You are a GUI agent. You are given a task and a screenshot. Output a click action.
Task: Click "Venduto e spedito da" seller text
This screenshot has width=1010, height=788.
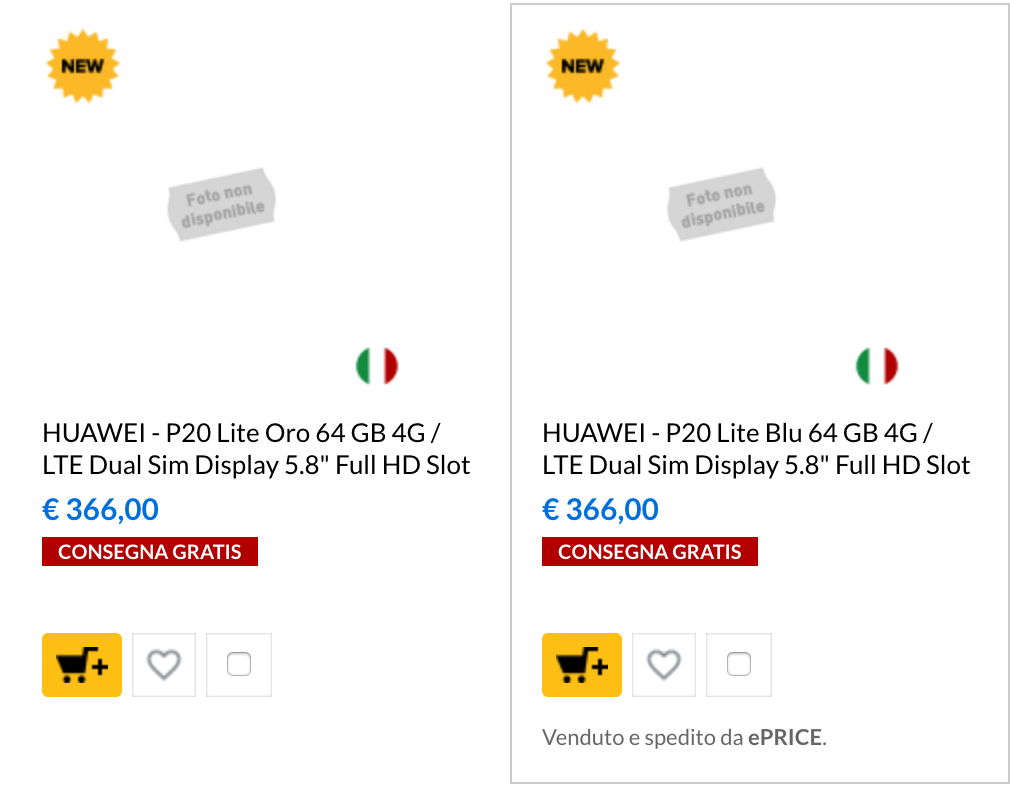tap(642, 738)
